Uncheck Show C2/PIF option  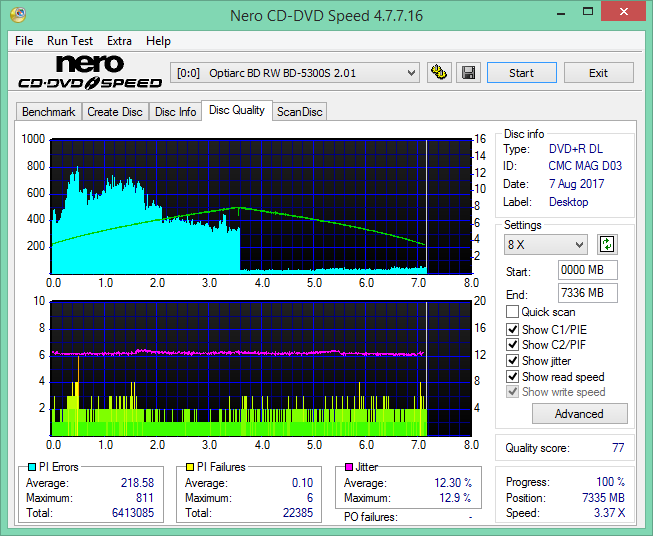click(512, 345)
